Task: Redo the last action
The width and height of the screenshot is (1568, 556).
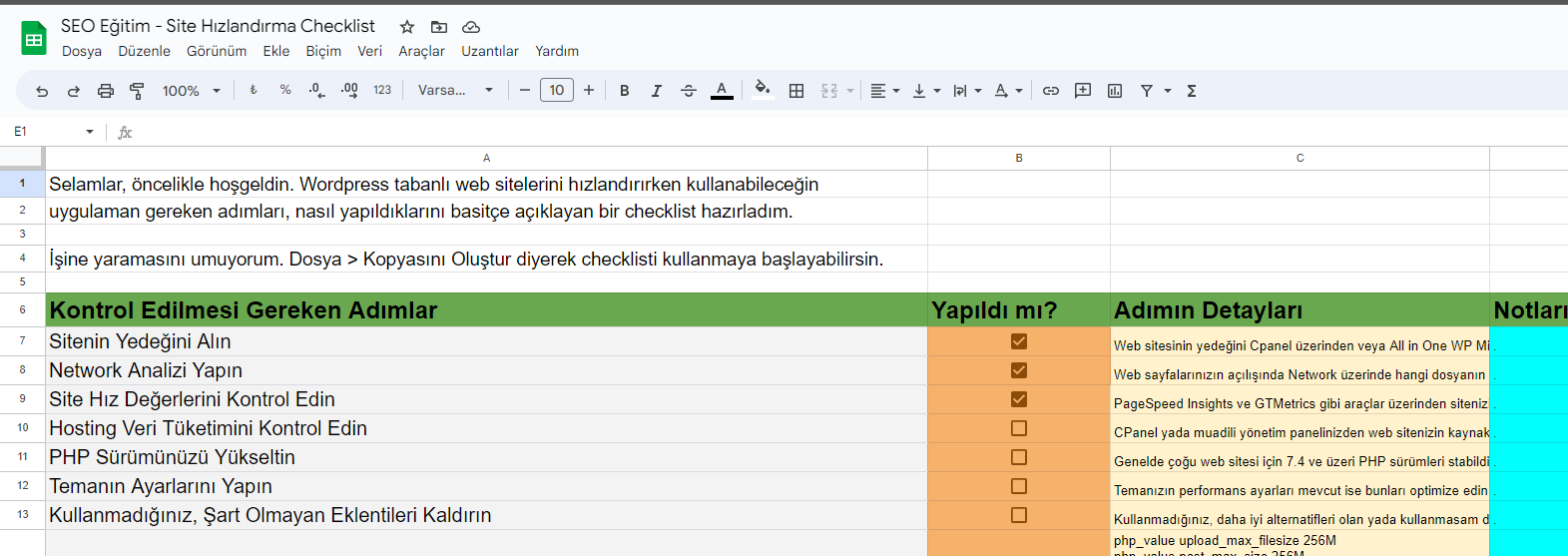Action: [74, 91]
